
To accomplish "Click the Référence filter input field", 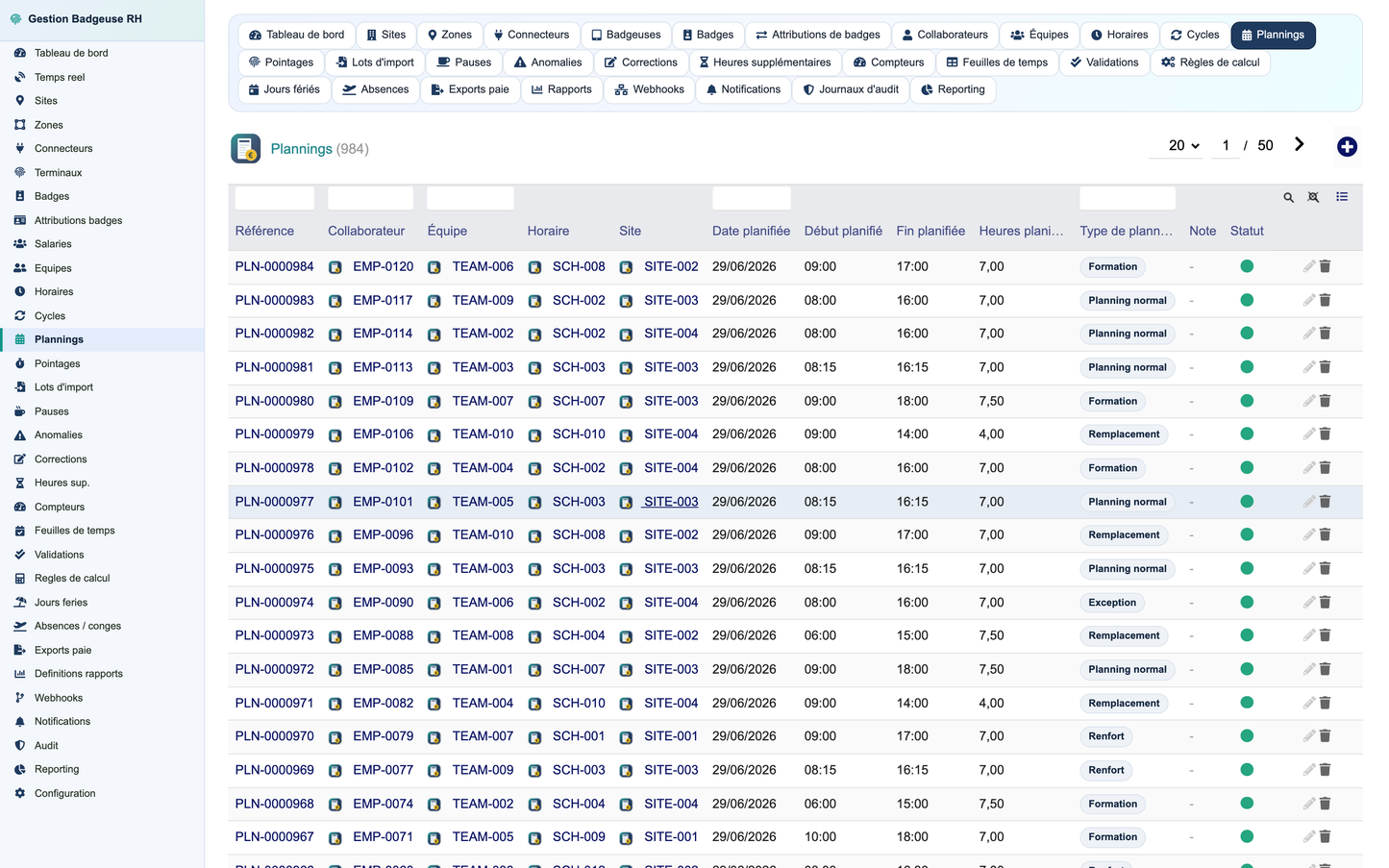I will coord(274,198).
